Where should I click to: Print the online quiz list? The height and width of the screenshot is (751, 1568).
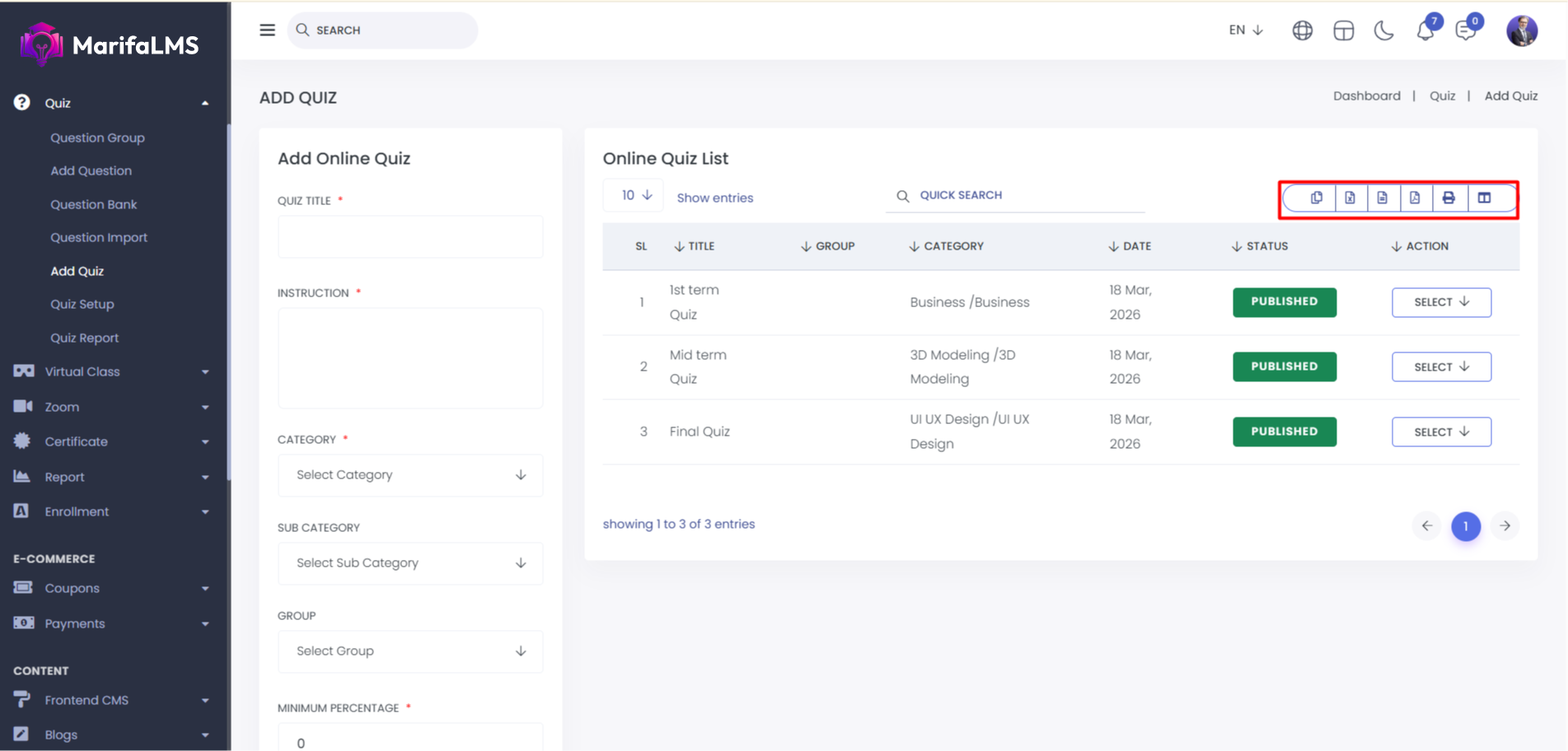[x=1449, y=198]
